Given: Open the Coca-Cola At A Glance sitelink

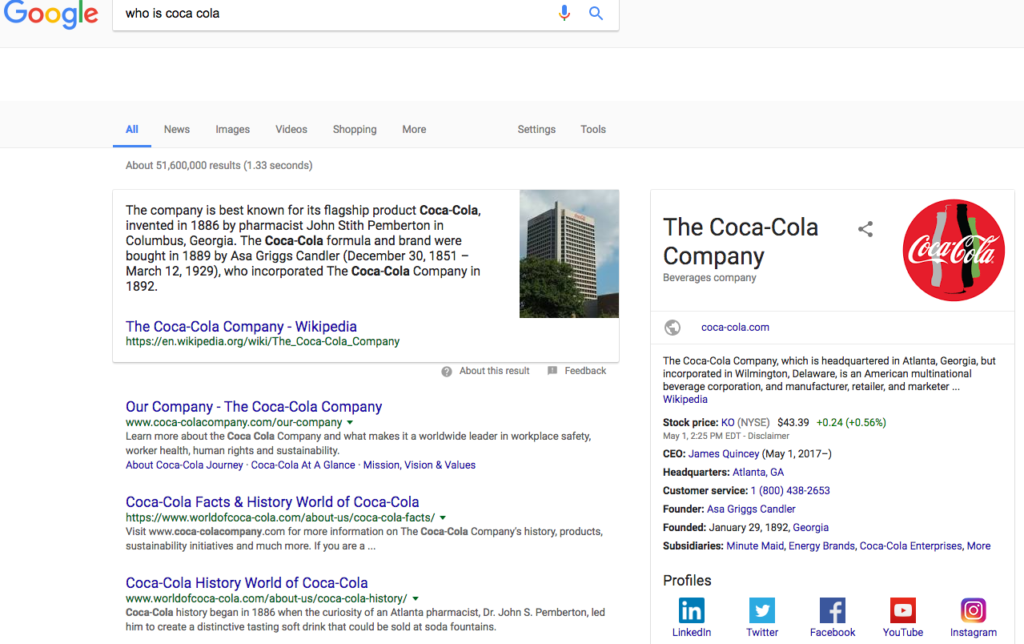Looking at the screenshot, I should [x=303, y=465].
